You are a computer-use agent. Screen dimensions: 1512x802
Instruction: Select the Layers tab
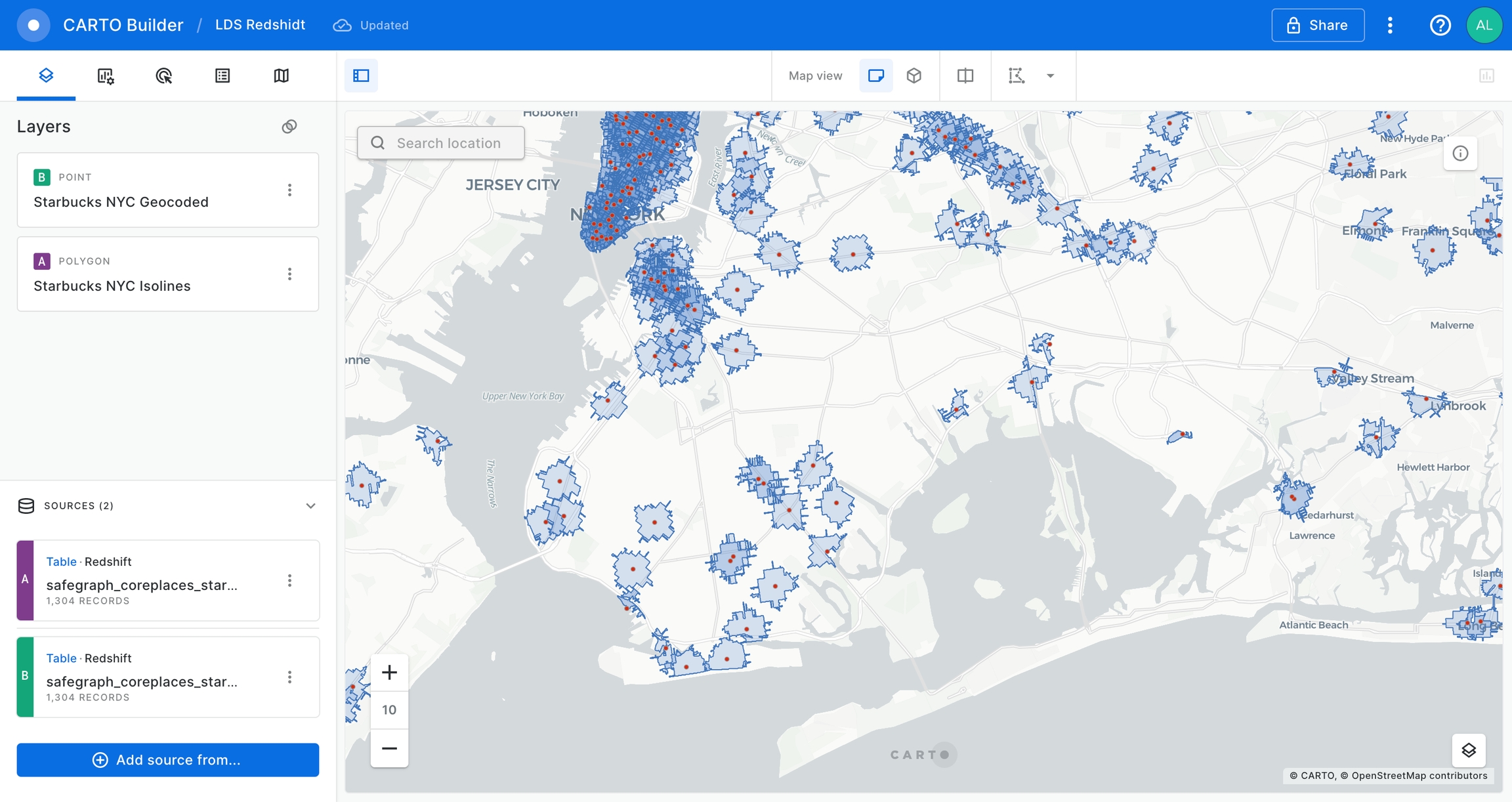pyautogui.click(x=46, y=76)
